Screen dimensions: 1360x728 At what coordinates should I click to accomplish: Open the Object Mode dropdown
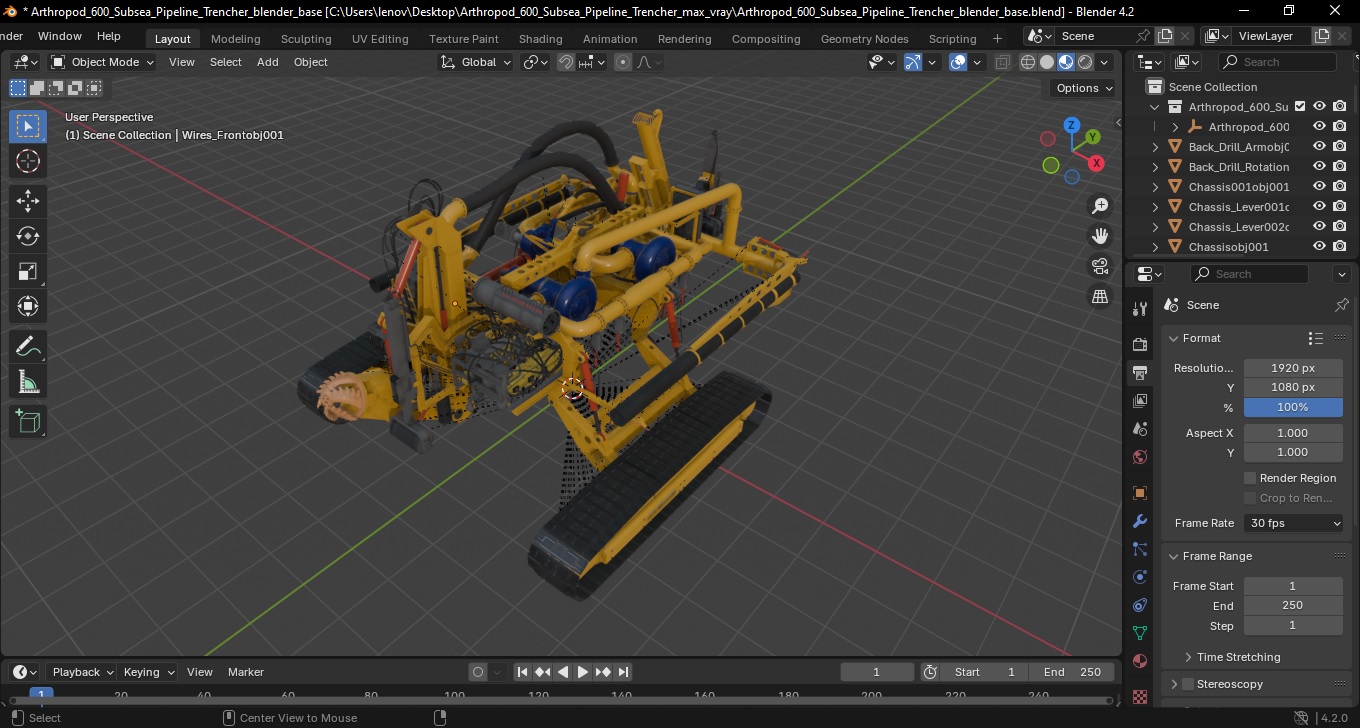coord(103,62)
